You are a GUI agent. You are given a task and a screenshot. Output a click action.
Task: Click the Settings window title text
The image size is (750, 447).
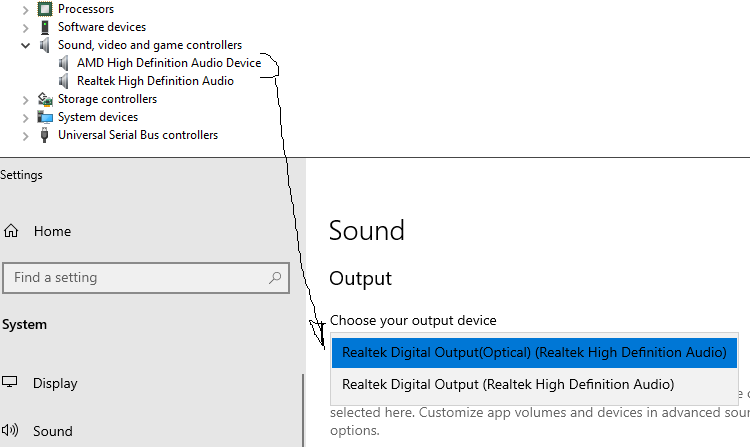tap(21, 175)
